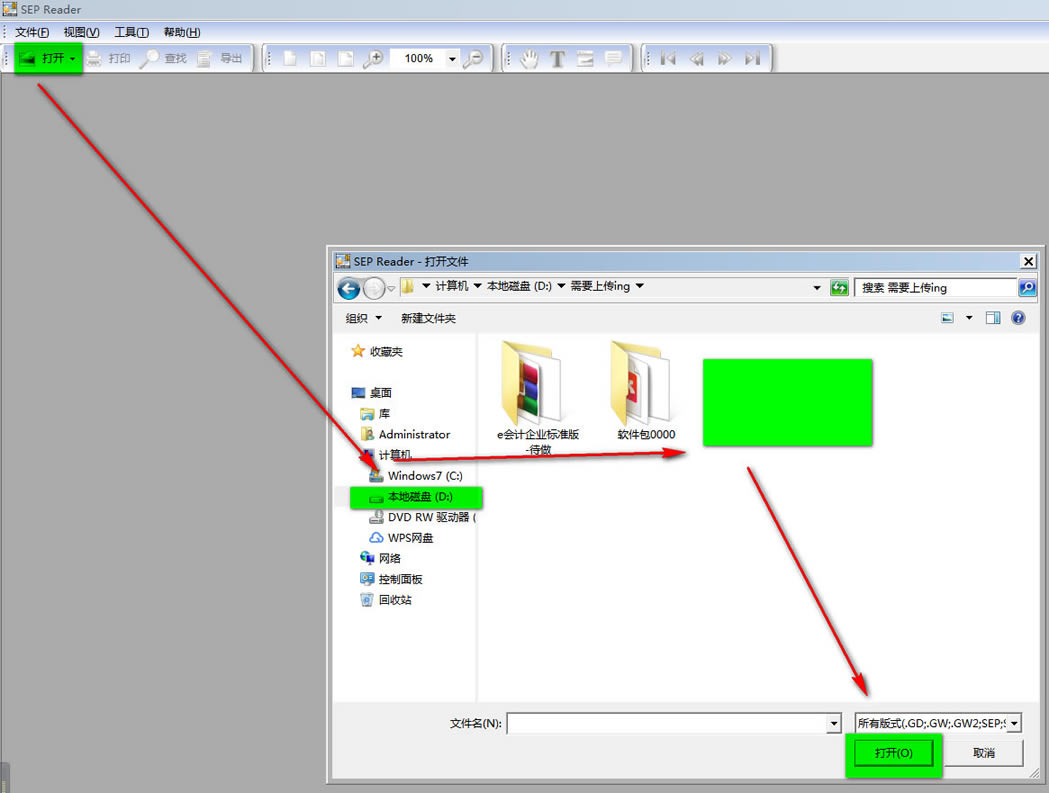Select 收藏夹 in the navigation pane
Image resolution: width=1049 pixels, height=793 pixels.
point(377,351)
